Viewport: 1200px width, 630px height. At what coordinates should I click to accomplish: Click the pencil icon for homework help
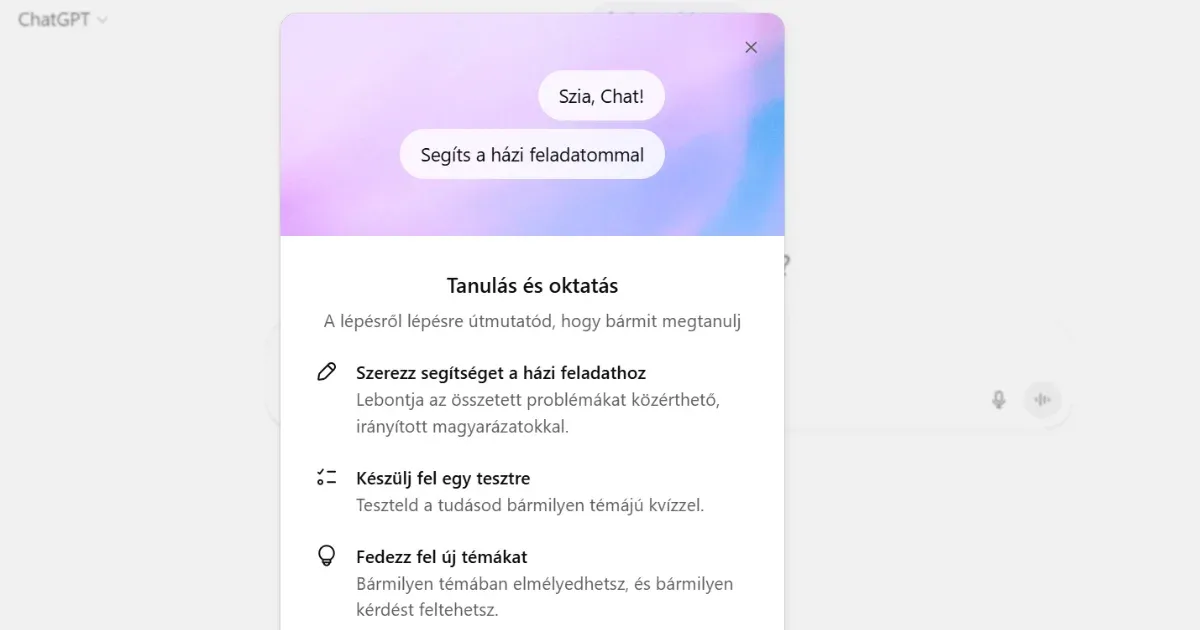pyautogui.click(x=326, y=372)
